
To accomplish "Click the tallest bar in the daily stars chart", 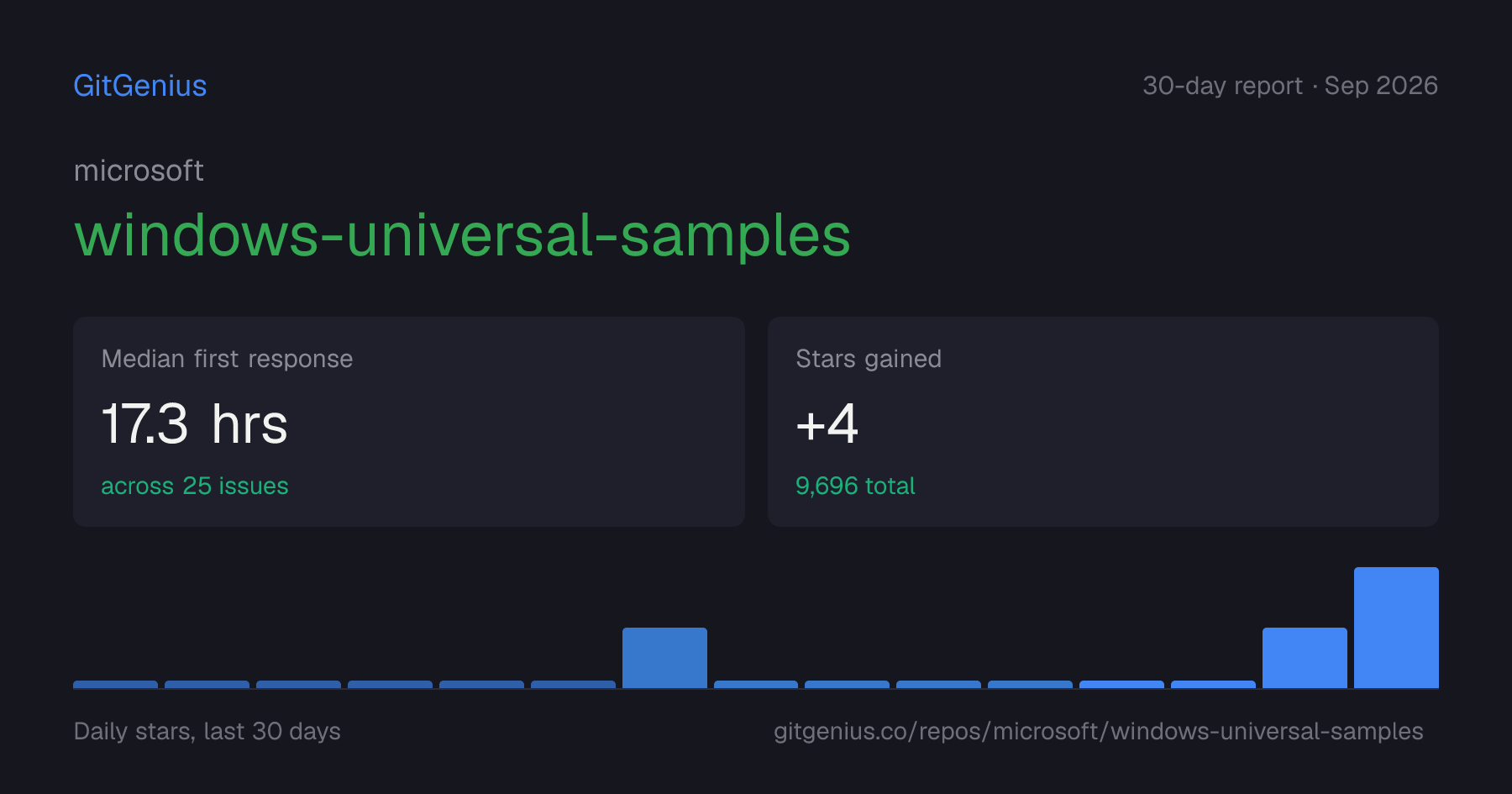I will (1396, 628).
